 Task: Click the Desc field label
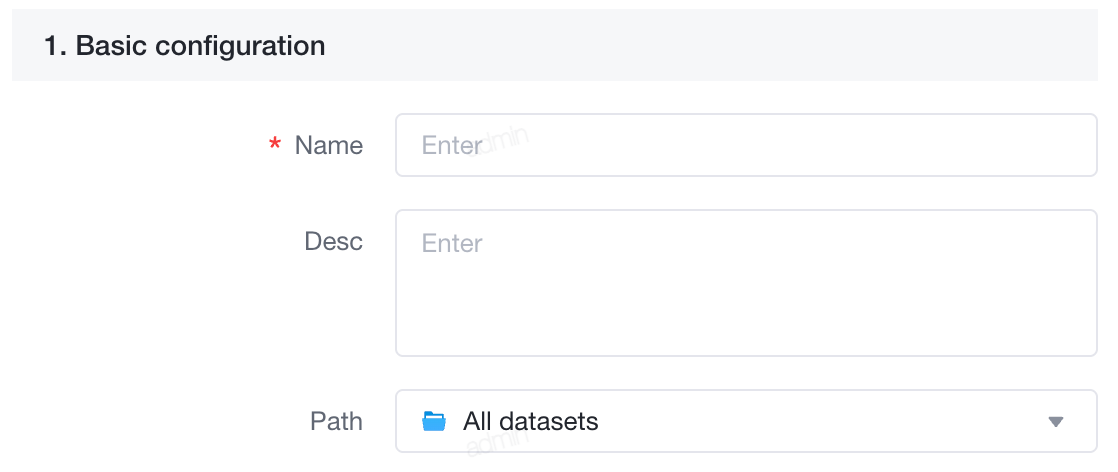(x=334, y=242)
